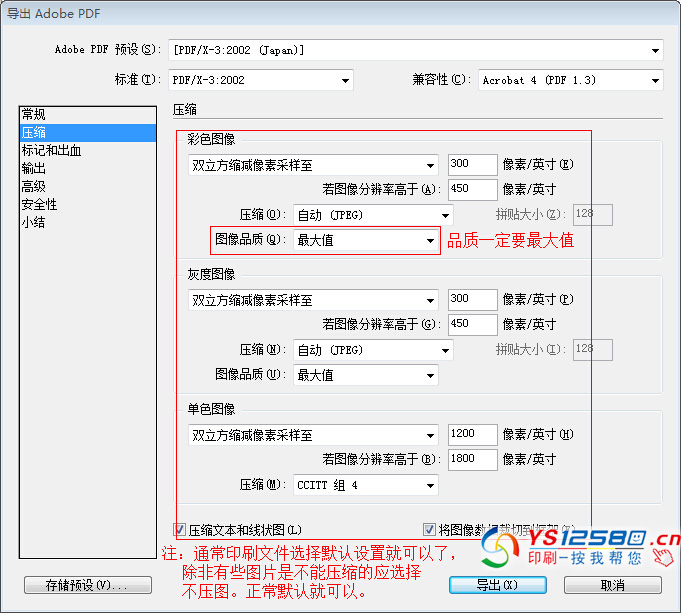The width and height of the screenshot is (681, 613).
Task: Open the 单色图像 CCITT 组 4 dropdown
Action: pyautogui.click(x=365, y=485)
